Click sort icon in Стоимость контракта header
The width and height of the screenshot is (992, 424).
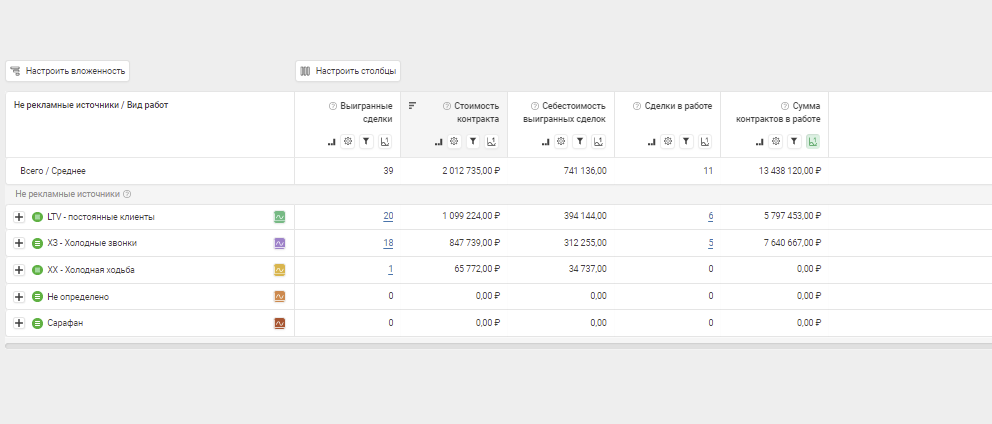click(412, 105)
